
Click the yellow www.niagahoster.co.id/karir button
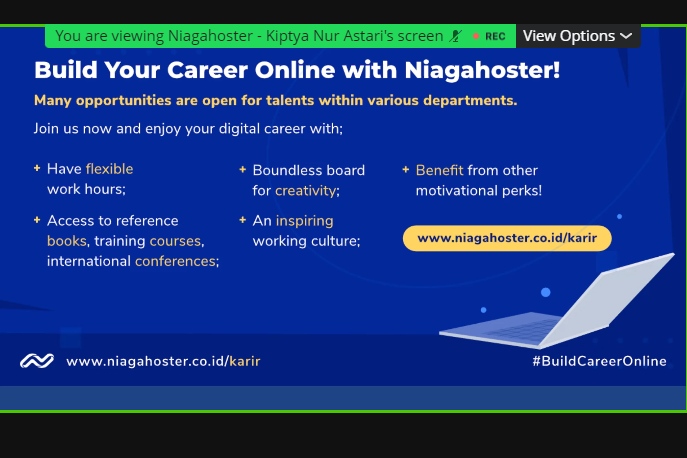pos(507,238)
